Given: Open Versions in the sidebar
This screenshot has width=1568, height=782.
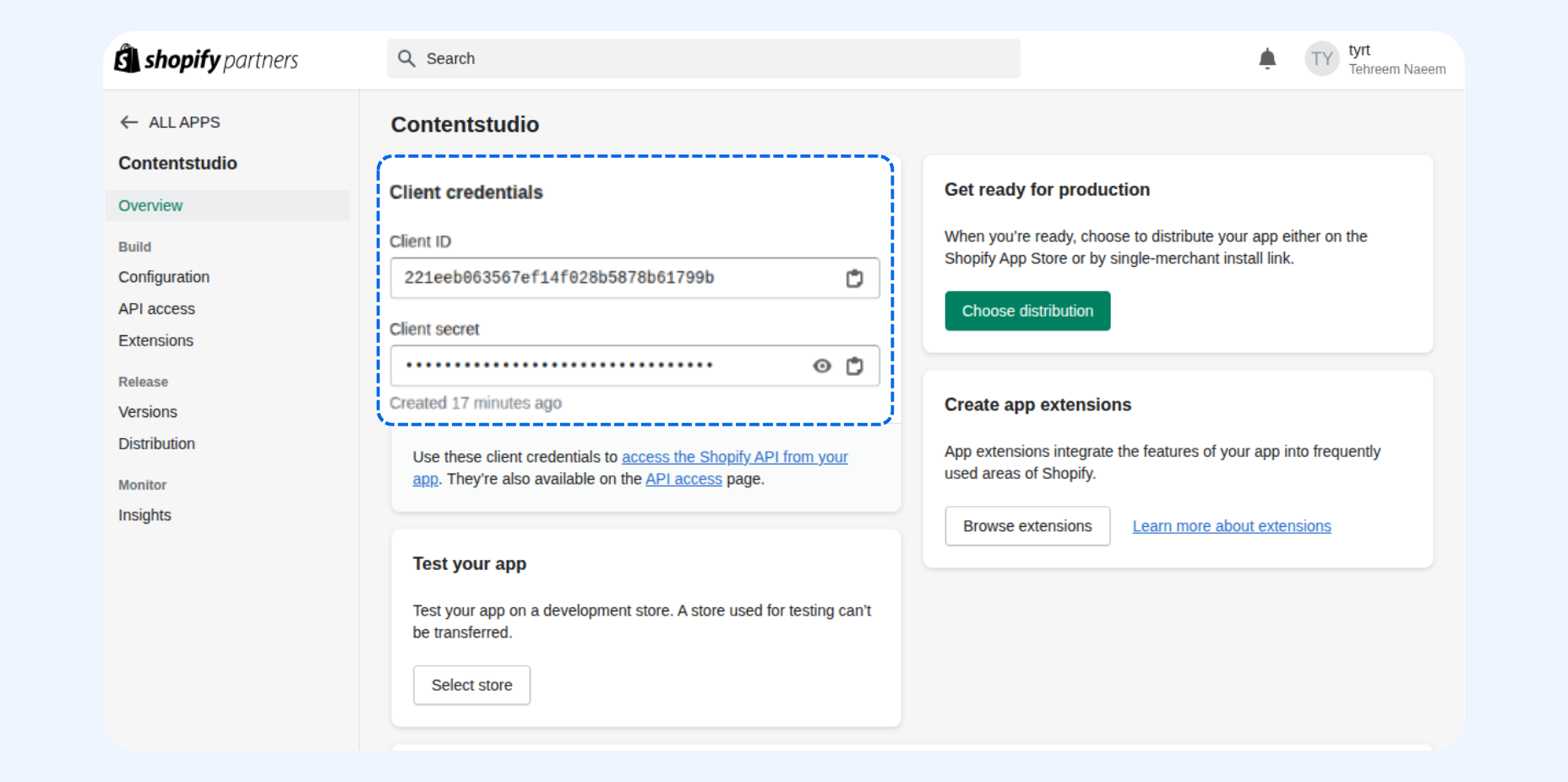Looking at the screenshot, I should click(x=148, y=412).
